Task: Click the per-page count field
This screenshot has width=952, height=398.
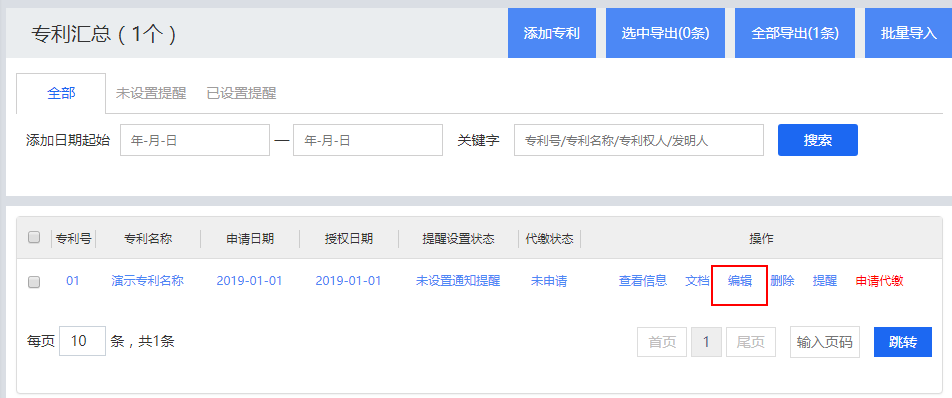Action: pyautogui.click(x=83, y=341)
